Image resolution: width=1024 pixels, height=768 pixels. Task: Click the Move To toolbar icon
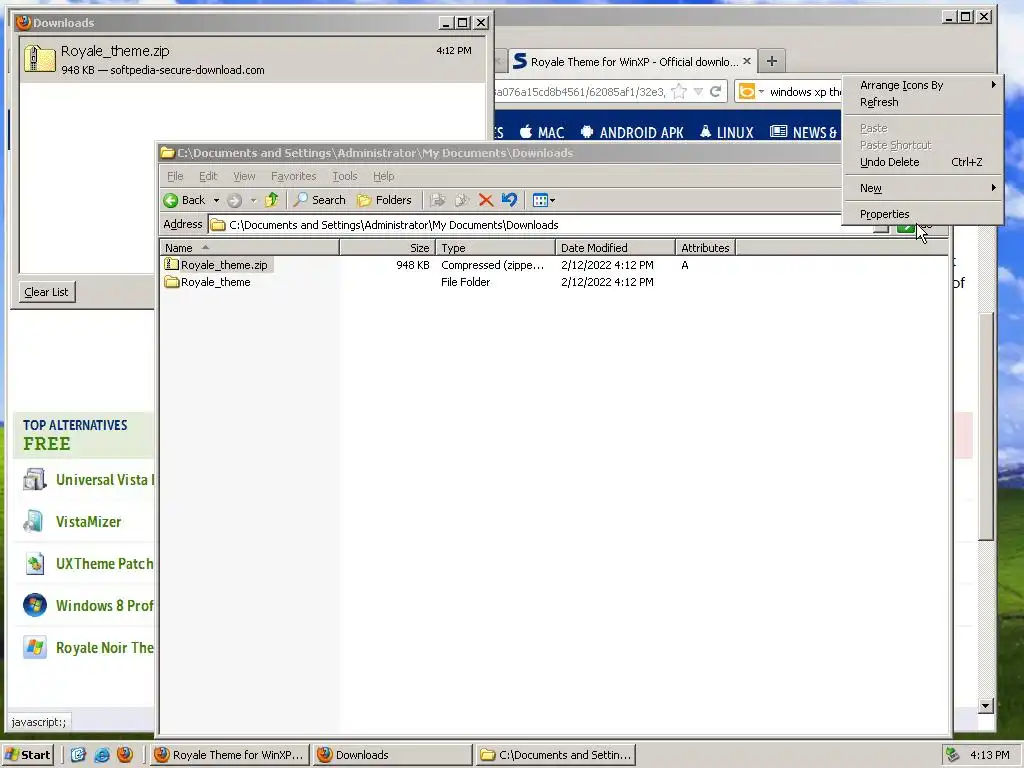[x=438, y=200]
